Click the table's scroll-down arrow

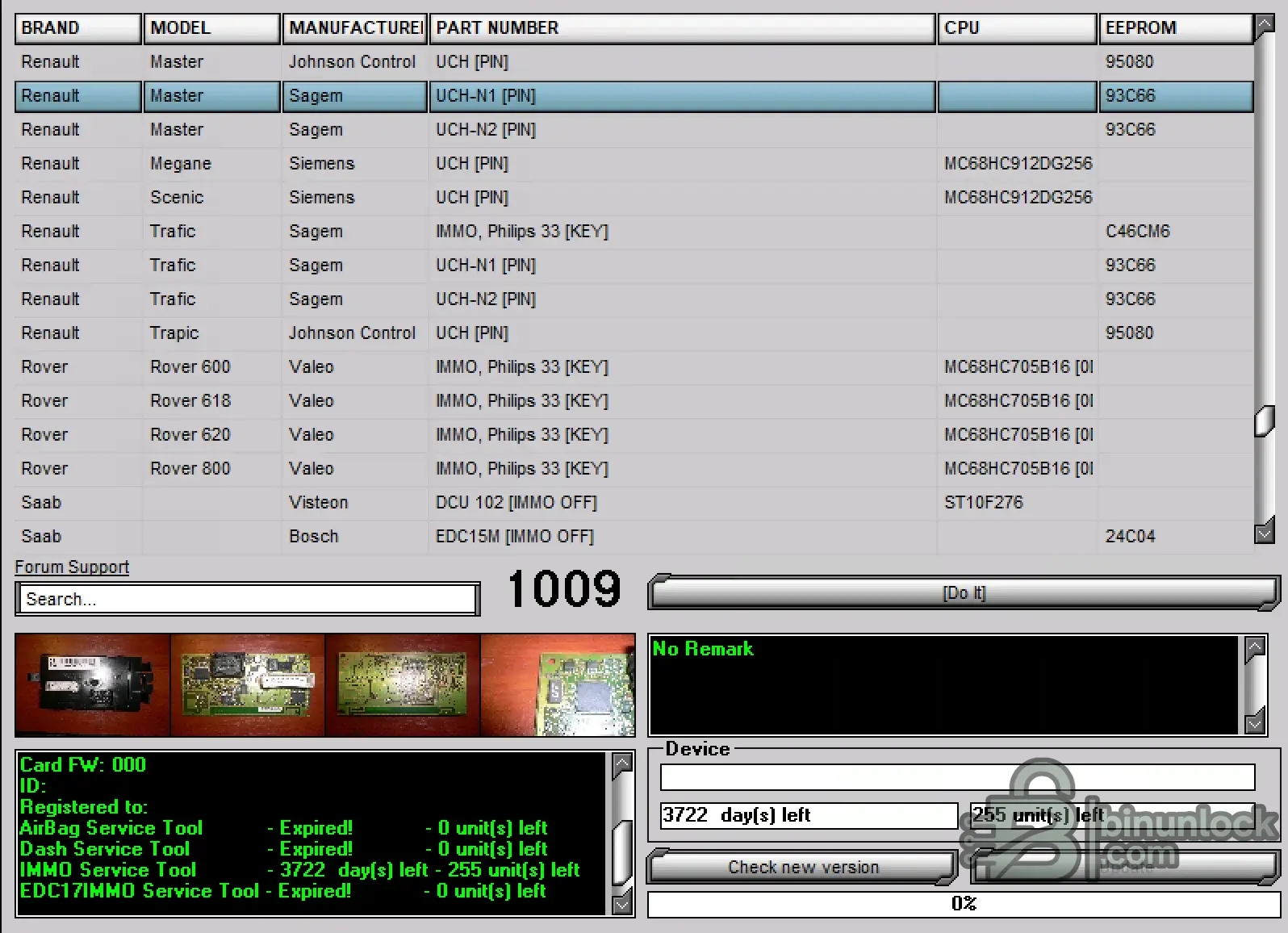click(1265, 530)
